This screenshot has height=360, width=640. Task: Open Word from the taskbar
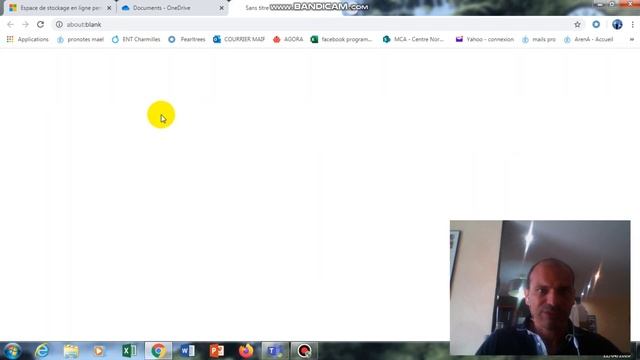click(187, 351)
